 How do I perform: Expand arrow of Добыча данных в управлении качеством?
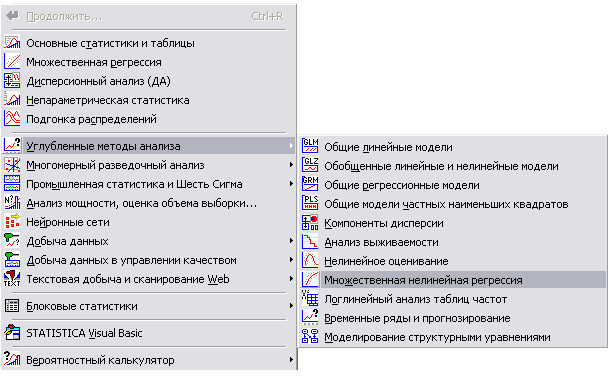(x=291, y=260)
